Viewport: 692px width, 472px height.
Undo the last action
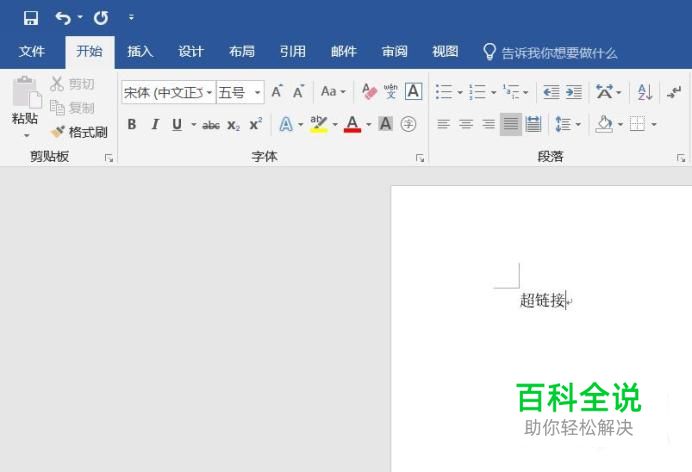[63, 18]
